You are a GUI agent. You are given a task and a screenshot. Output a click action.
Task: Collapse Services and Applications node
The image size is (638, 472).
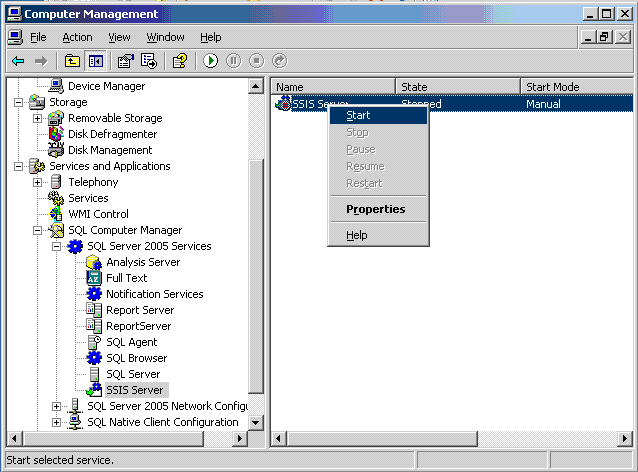point(18,166)
